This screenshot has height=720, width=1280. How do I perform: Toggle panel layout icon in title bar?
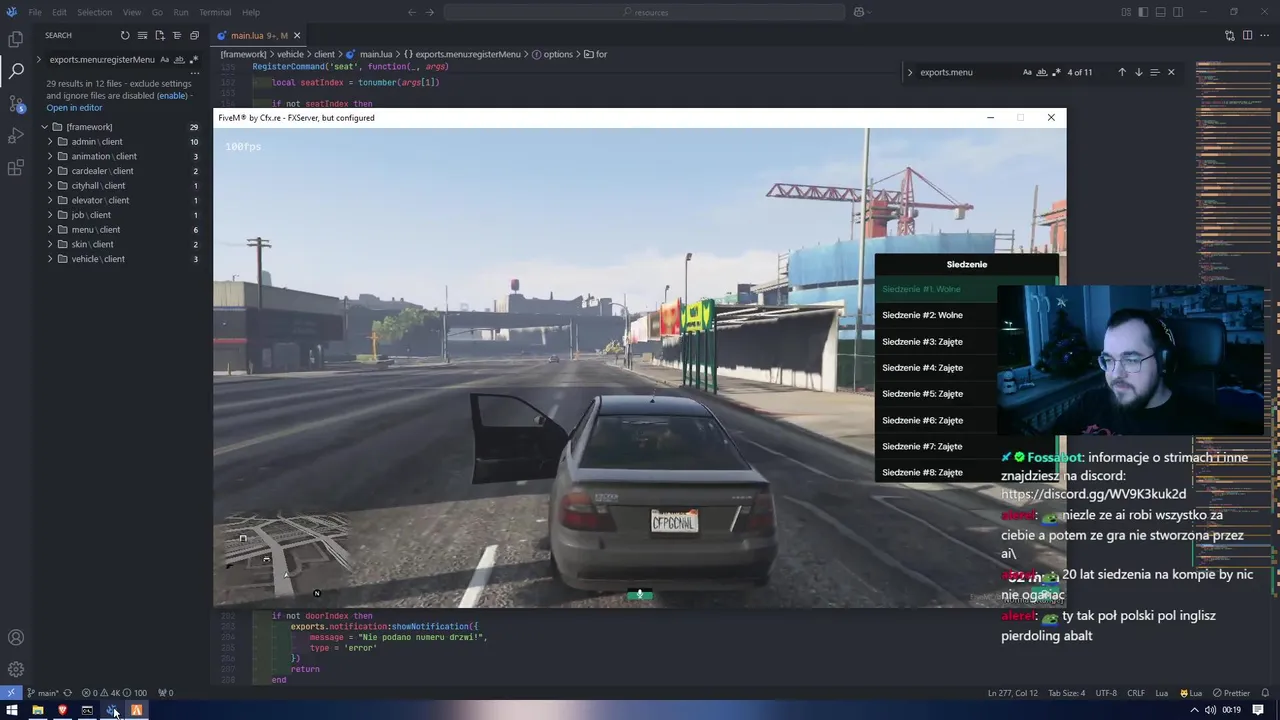pos(1160,12)
